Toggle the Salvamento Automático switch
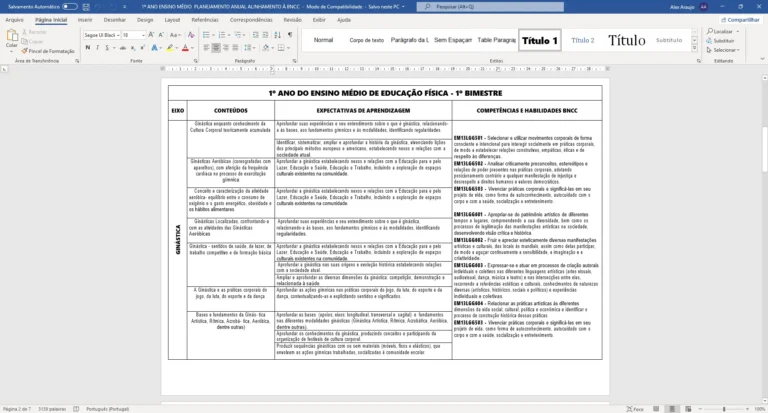The width and height of the screenshot is (768, 413). coord(70,7)
